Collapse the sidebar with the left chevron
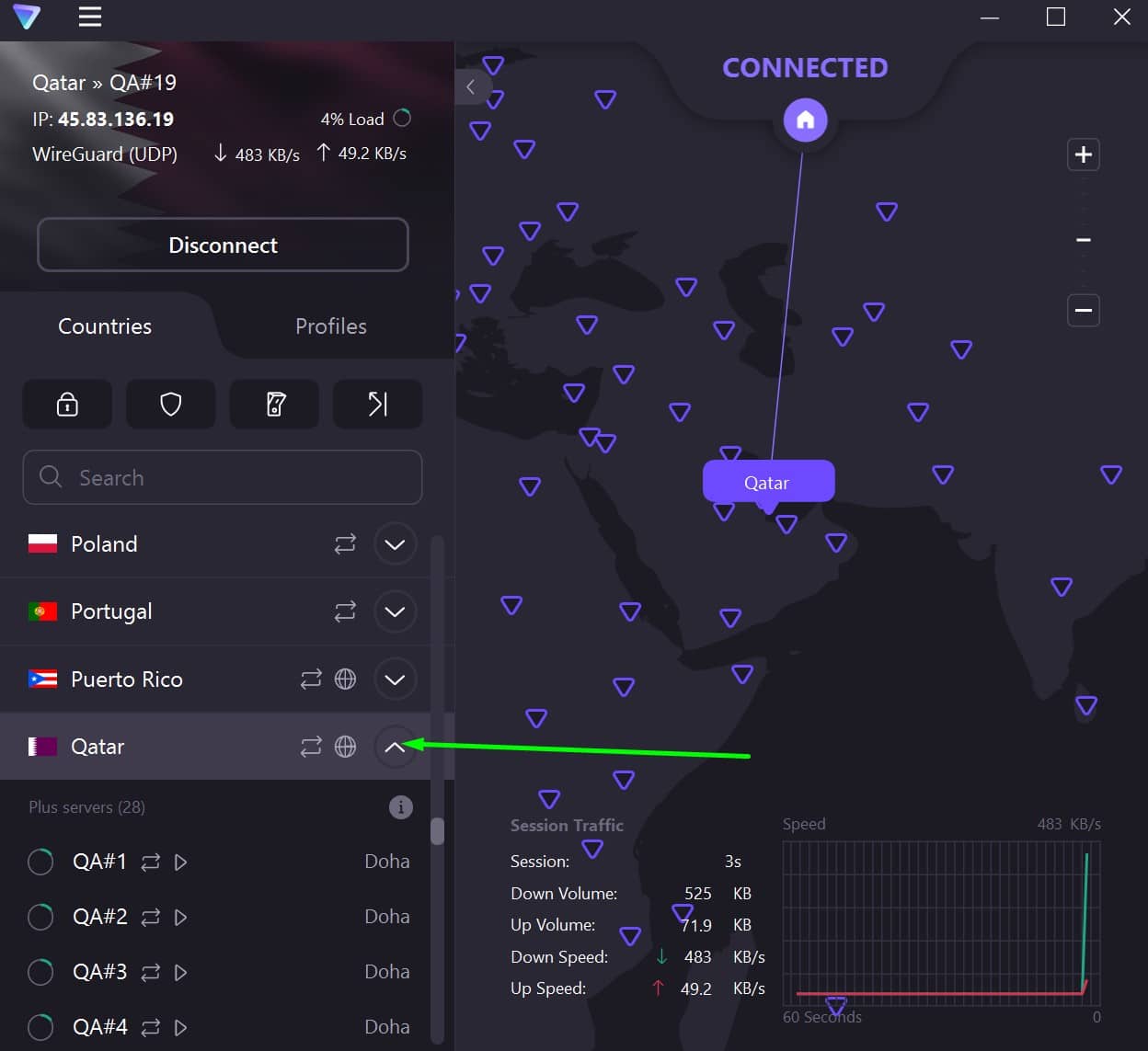The width and height of the screenshot is (1148, 1051). click(470, 87)
